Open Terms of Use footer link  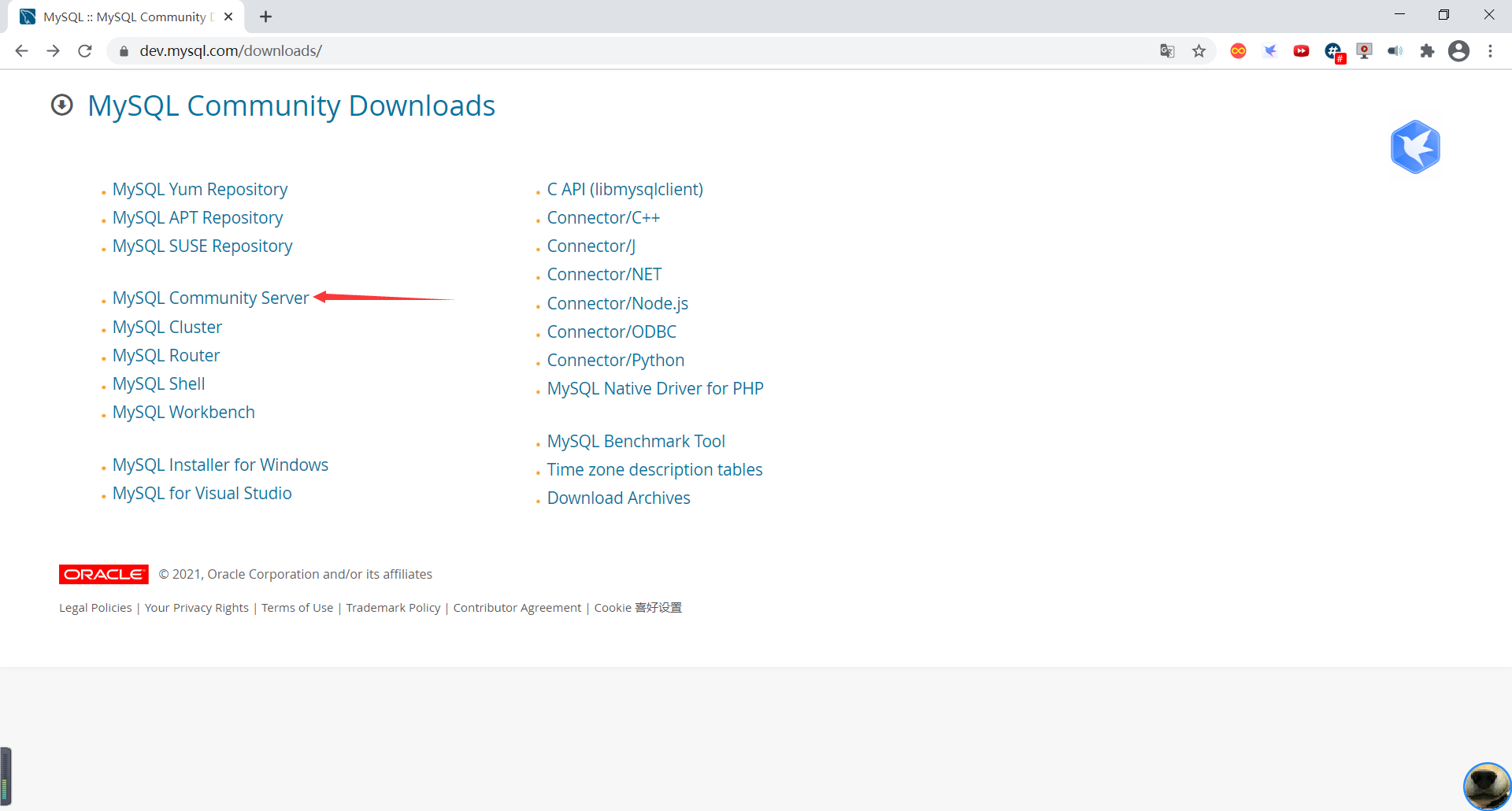pyautogui.click(x=298, y=608)
